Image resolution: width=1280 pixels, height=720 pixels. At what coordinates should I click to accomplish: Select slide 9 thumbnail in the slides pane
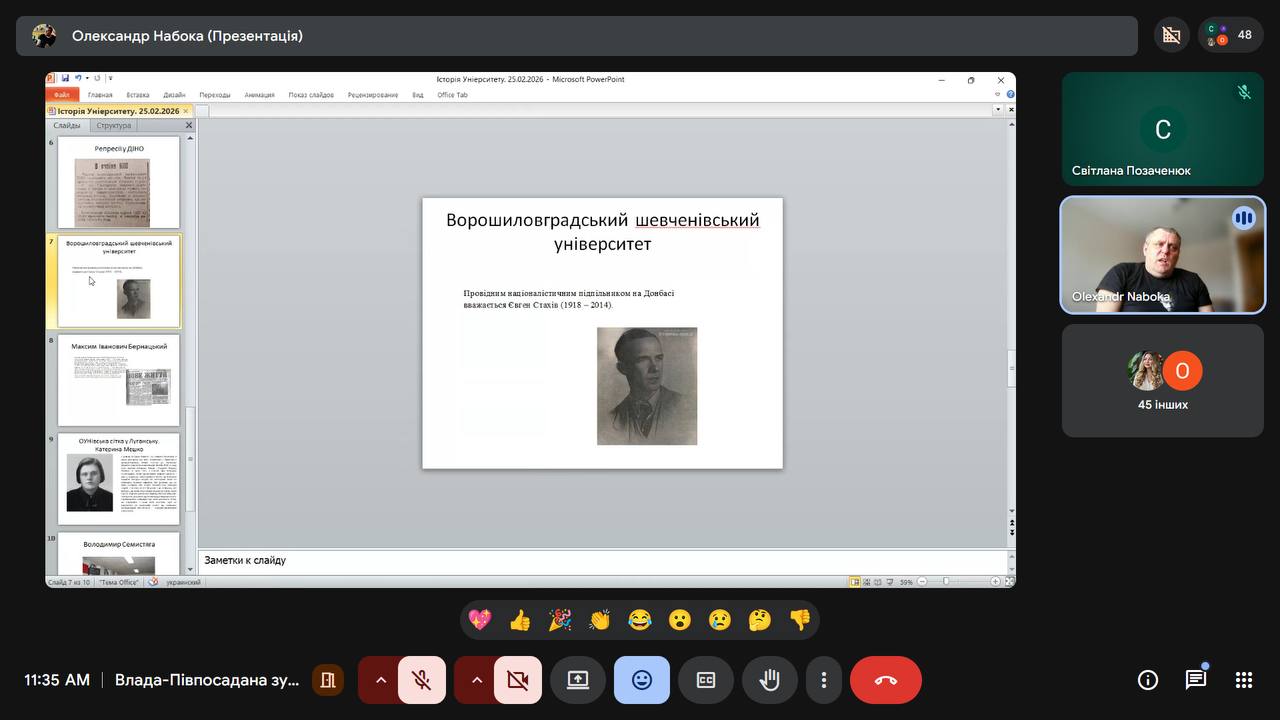(x=119, y=478)
